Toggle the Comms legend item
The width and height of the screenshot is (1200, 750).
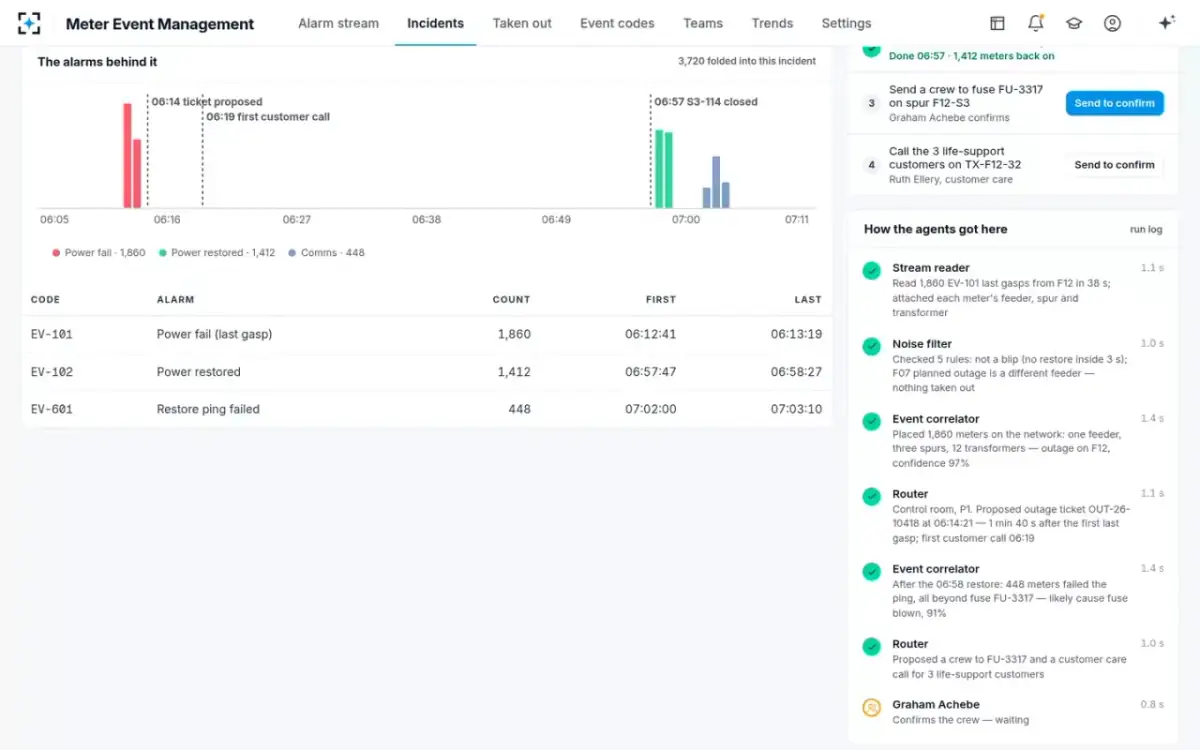coord(326,253)
